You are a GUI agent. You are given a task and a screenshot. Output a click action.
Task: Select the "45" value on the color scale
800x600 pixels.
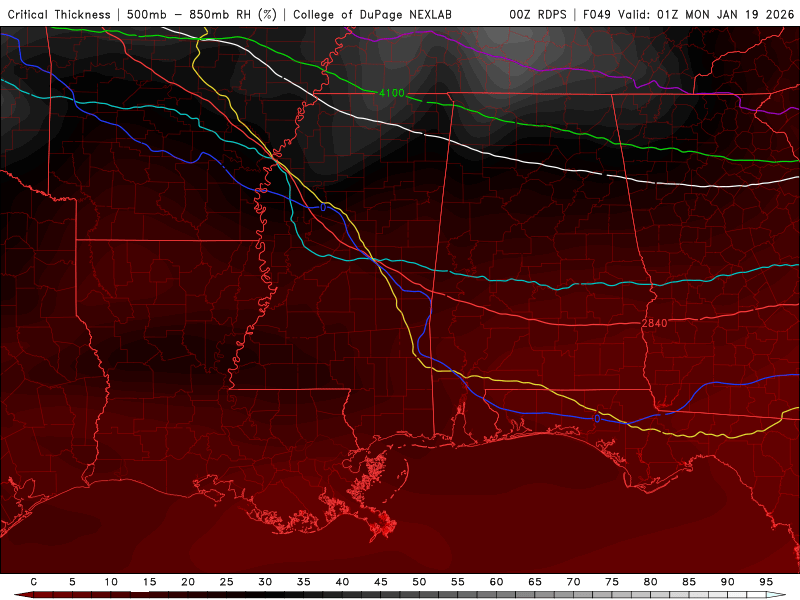pyautogui.click(x=381, y=582)
